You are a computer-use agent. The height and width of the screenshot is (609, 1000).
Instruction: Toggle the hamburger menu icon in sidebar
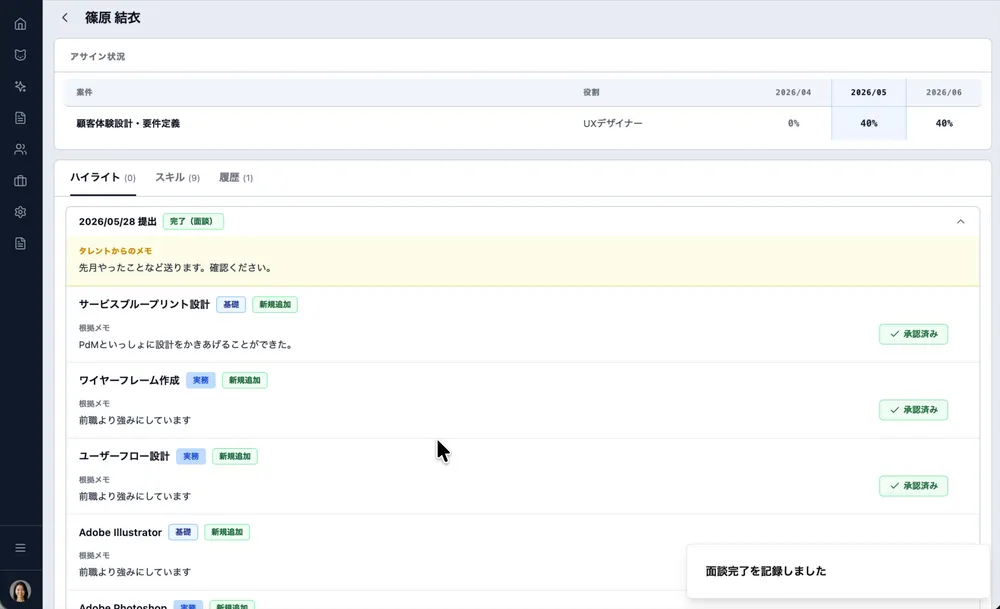20,548
